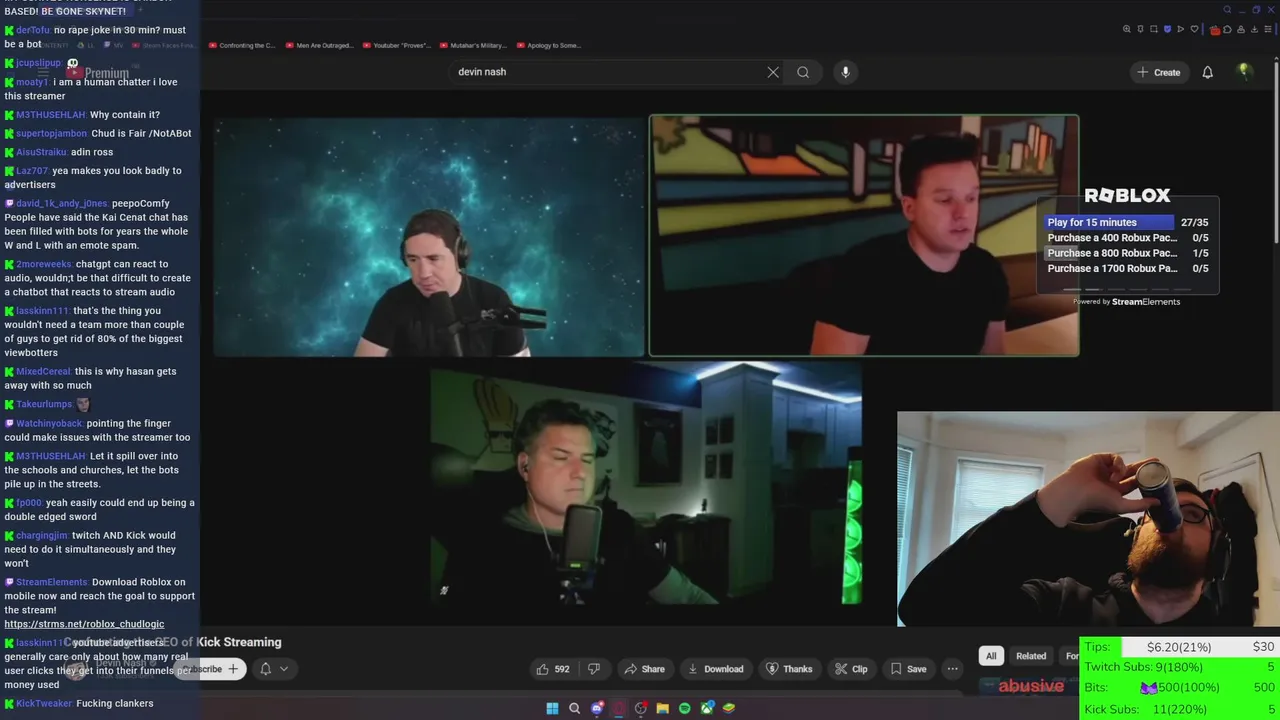Click the 'Purchase a 400 Robux Pac...' row
The image size is (1280, 720).
tap(1127, 238)
